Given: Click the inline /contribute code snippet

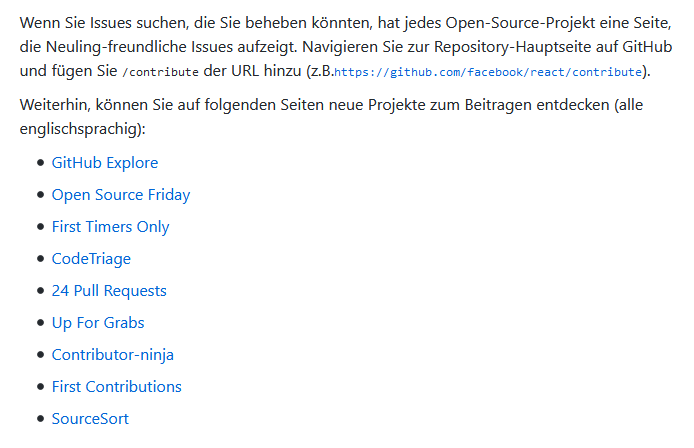Looking at the screenshot, I should 160,72.
